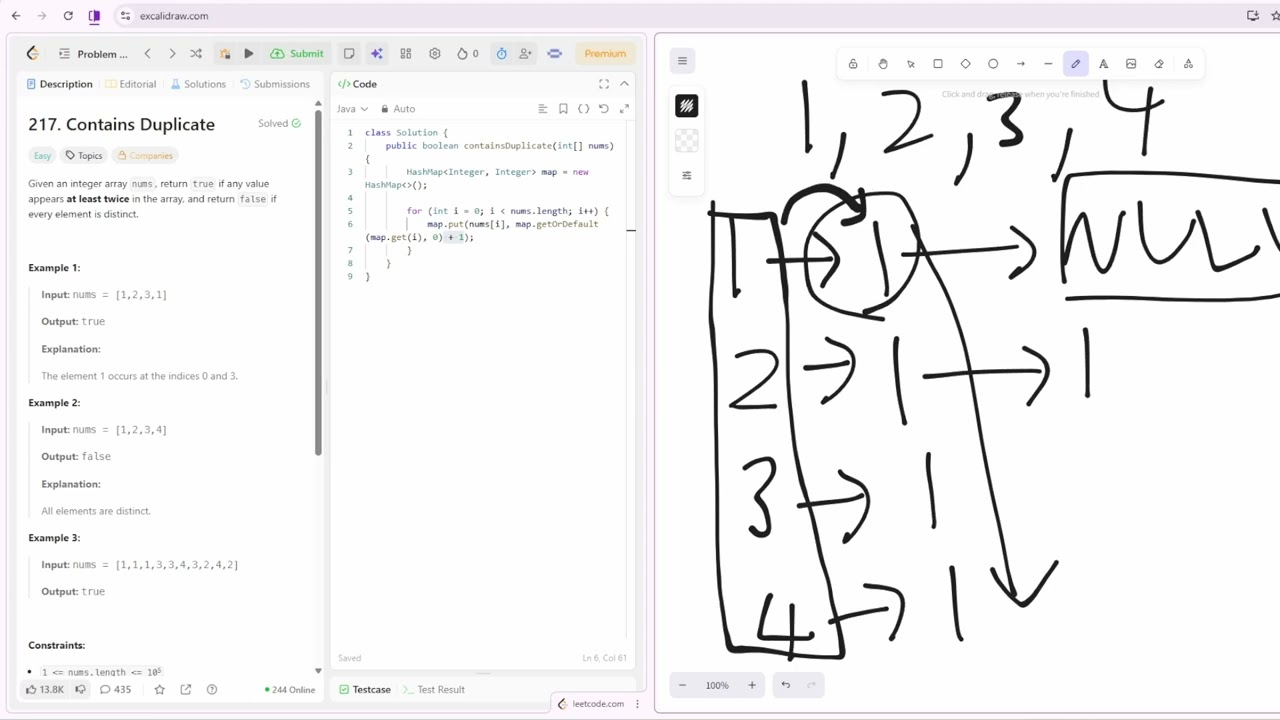
Task: Open the notes sticky icon
Action: [x=349, y=54]
